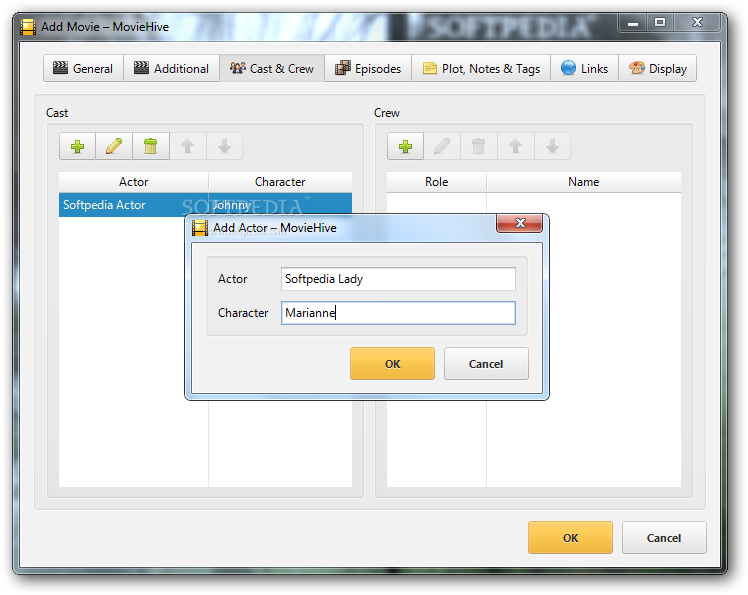
Task: Close the Add Movie window
Action: 697,22
